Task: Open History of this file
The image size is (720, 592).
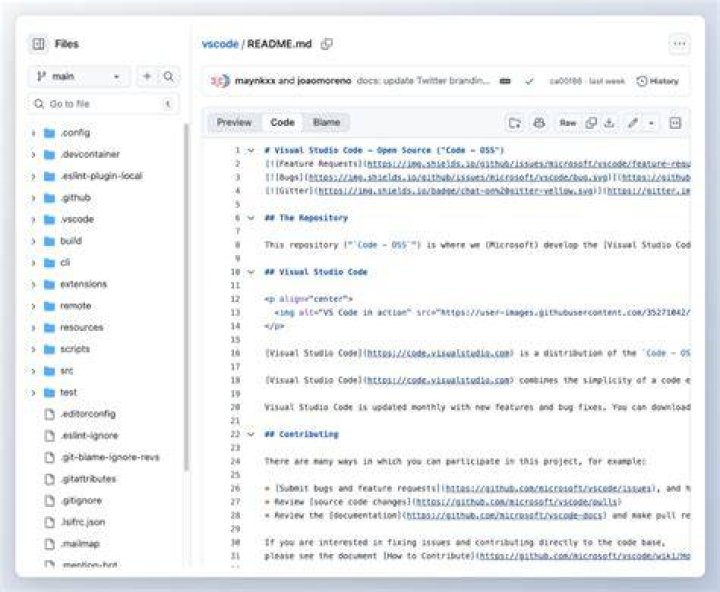Action: pos(658,81)
